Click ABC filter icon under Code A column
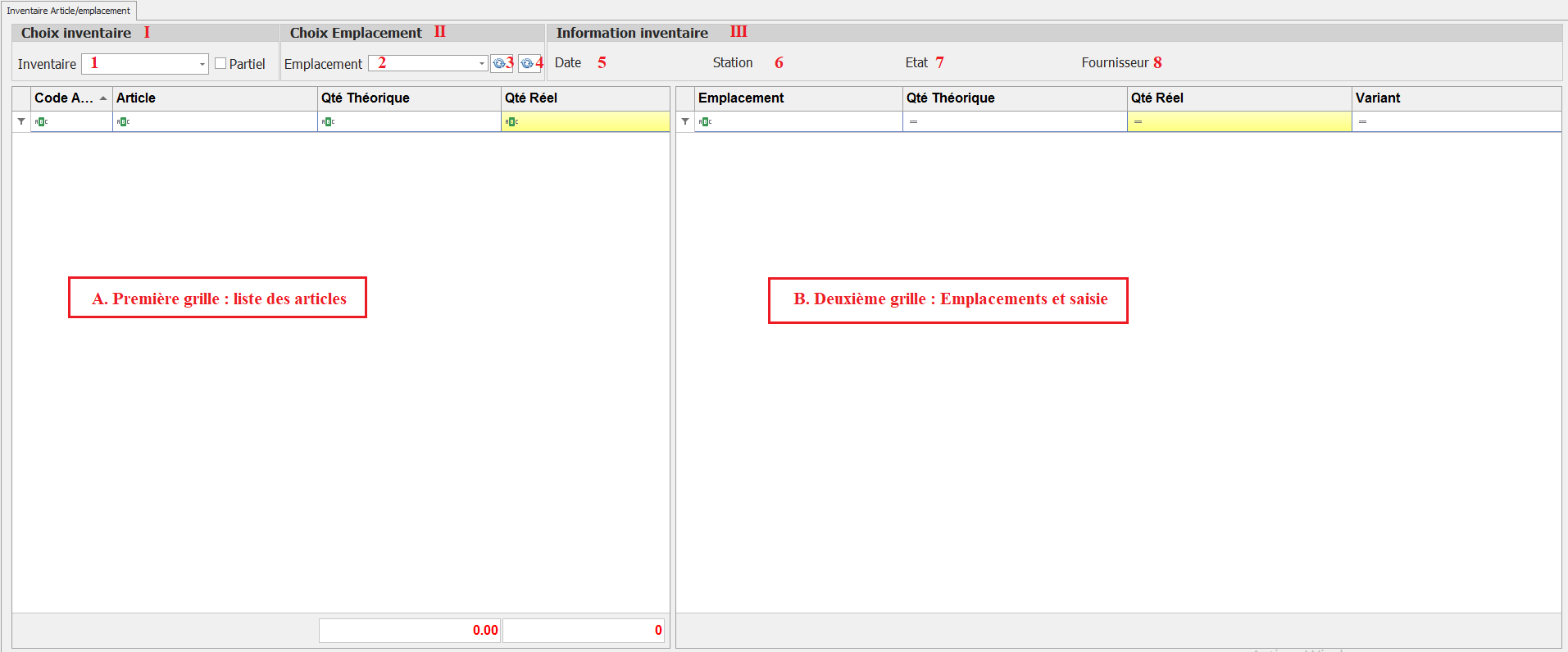Screen dimensions: 1568x652 pos(41,121)
